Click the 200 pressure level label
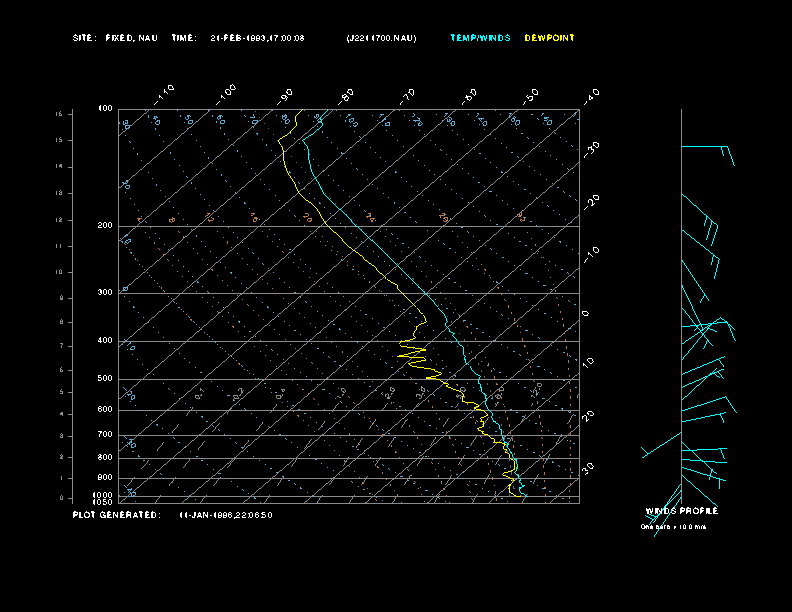This screenshot has height=612, width=792. coord(104,226)
